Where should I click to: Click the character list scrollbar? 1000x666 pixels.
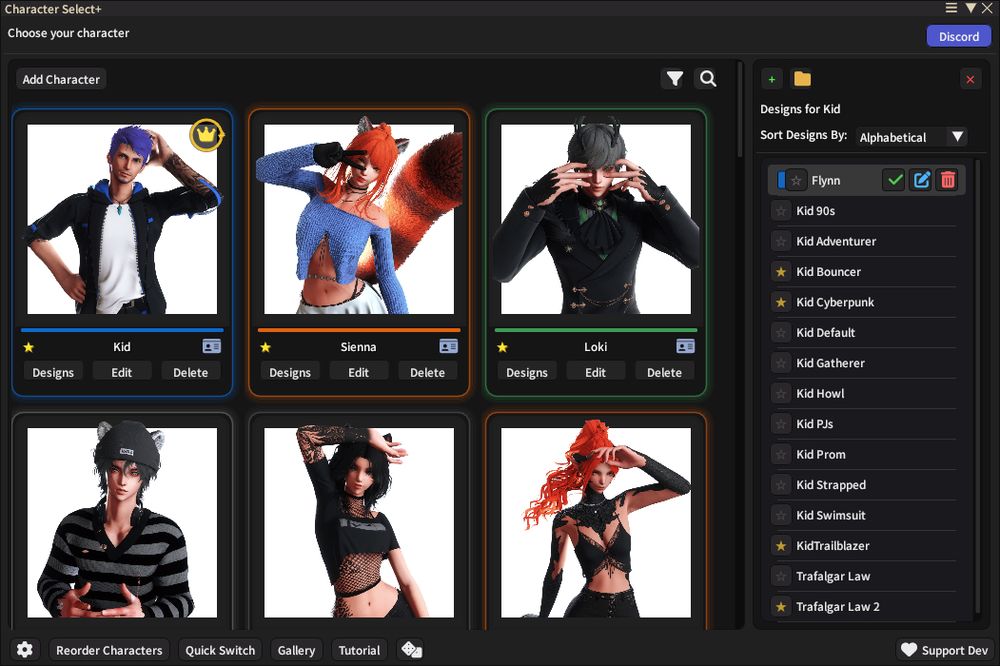(740, 109)
